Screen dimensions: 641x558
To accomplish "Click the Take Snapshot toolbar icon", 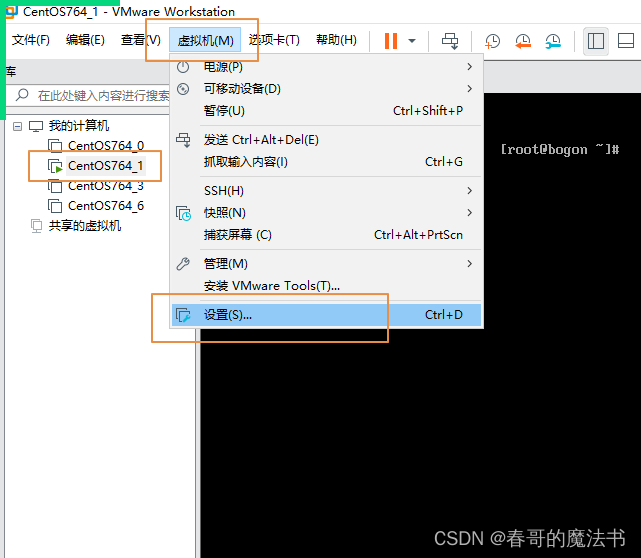I will click(x=492, y=41).
